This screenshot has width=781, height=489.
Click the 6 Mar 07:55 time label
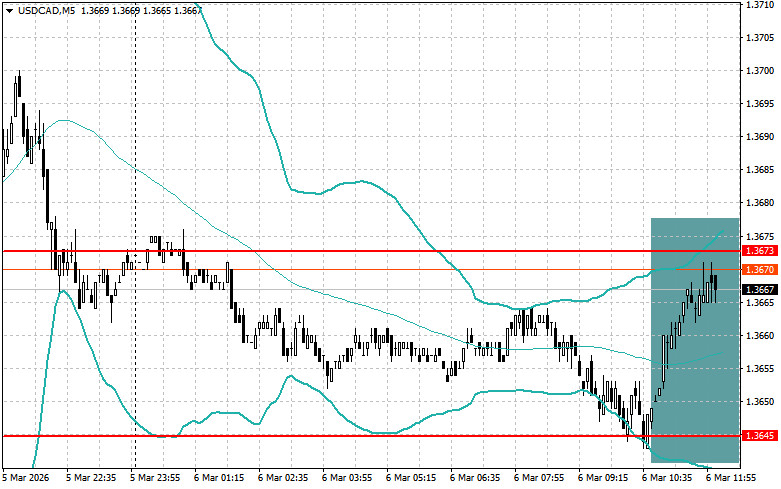(x=539, y=478)
